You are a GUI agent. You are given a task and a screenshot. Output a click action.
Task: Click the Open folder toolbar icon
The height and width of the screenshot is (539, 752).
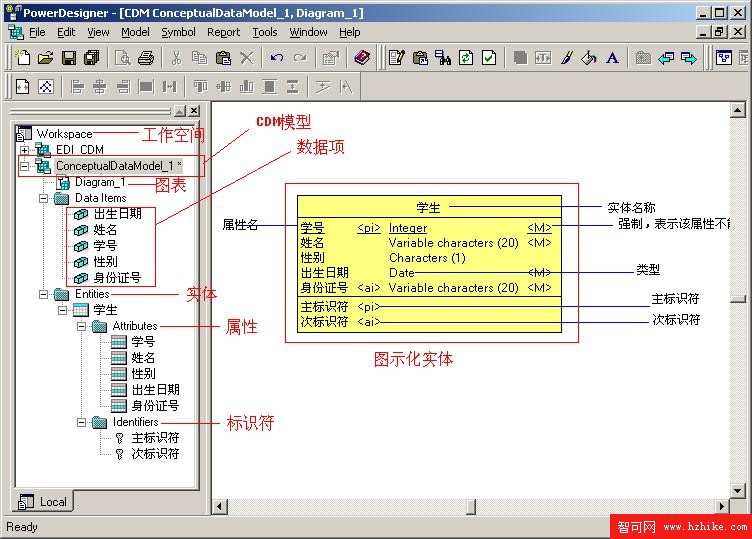click(46, 58)
